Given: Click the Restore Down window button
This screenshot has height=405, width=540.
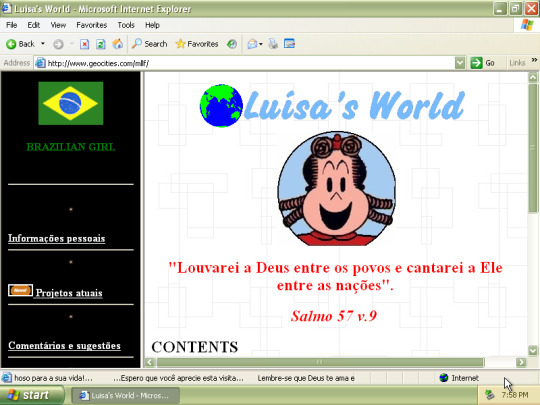Looking at the screenshot, I should [515, 9].
